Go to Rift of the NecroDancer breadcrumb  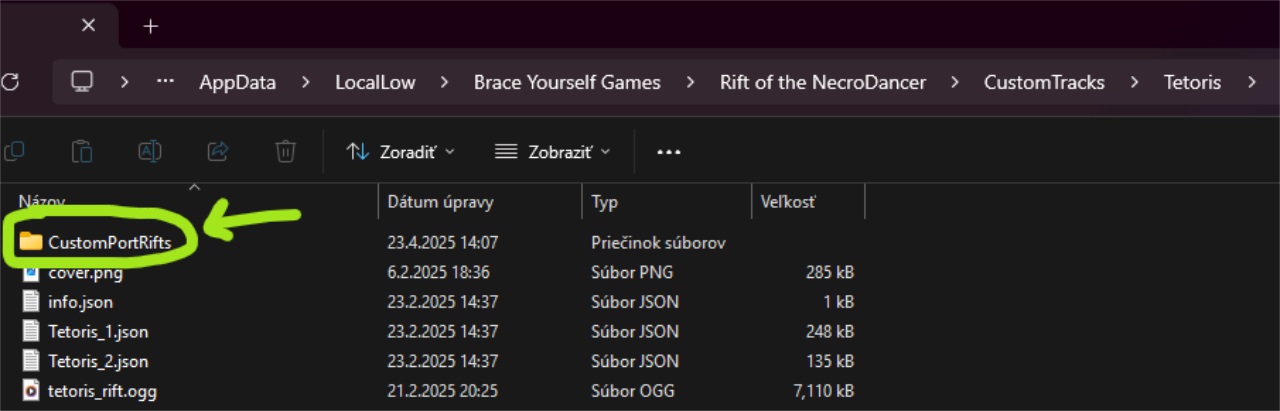822,82
